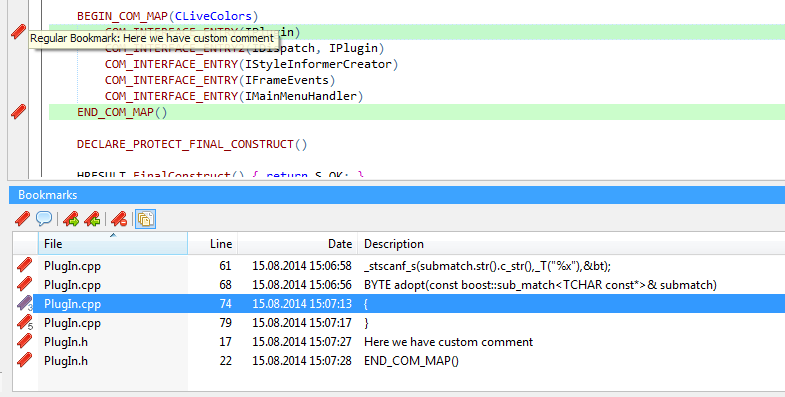785x397 pixels.
Task: Click purple numbered bookmark icon of line 74
Action: click(25, 303)
